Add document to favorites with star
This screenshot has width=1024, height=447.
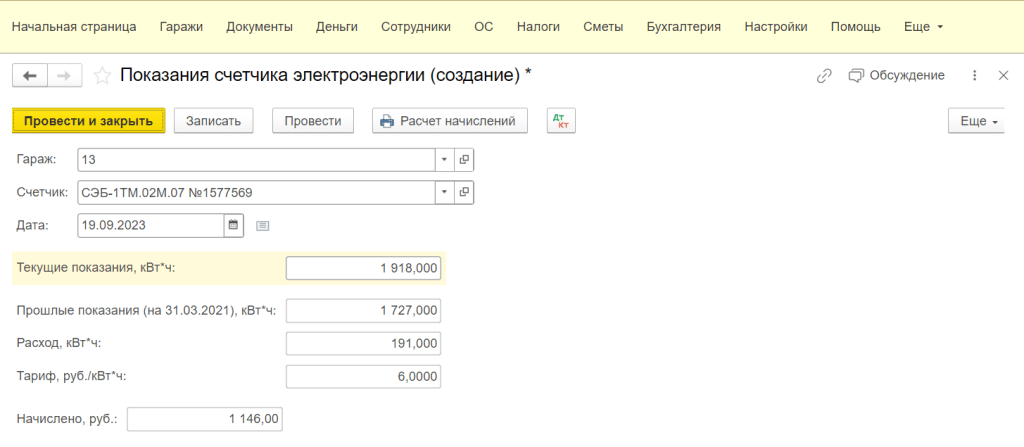point(101,75)
